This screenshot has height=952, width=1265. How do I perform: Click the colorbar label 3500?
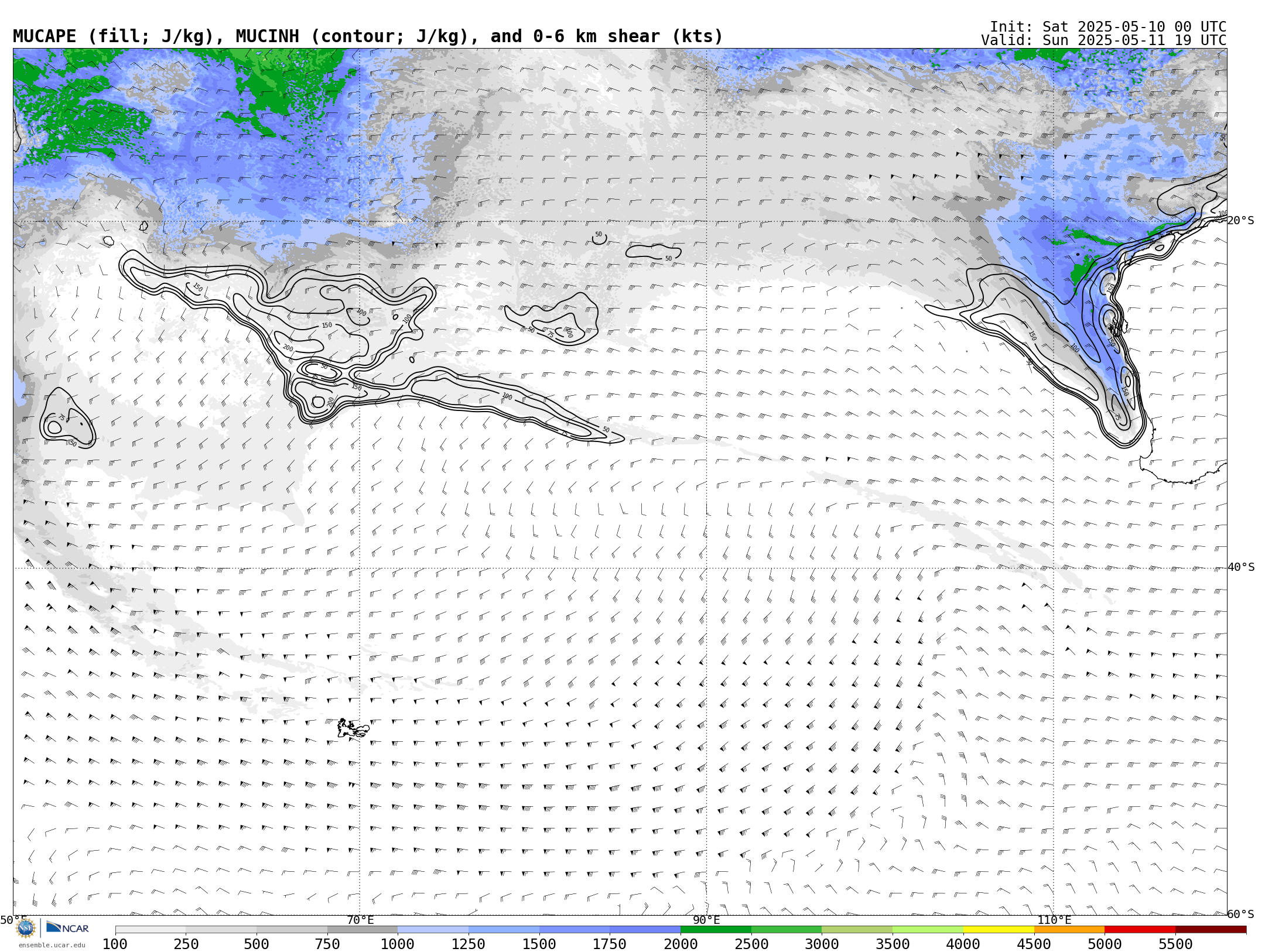click(893, 944)
